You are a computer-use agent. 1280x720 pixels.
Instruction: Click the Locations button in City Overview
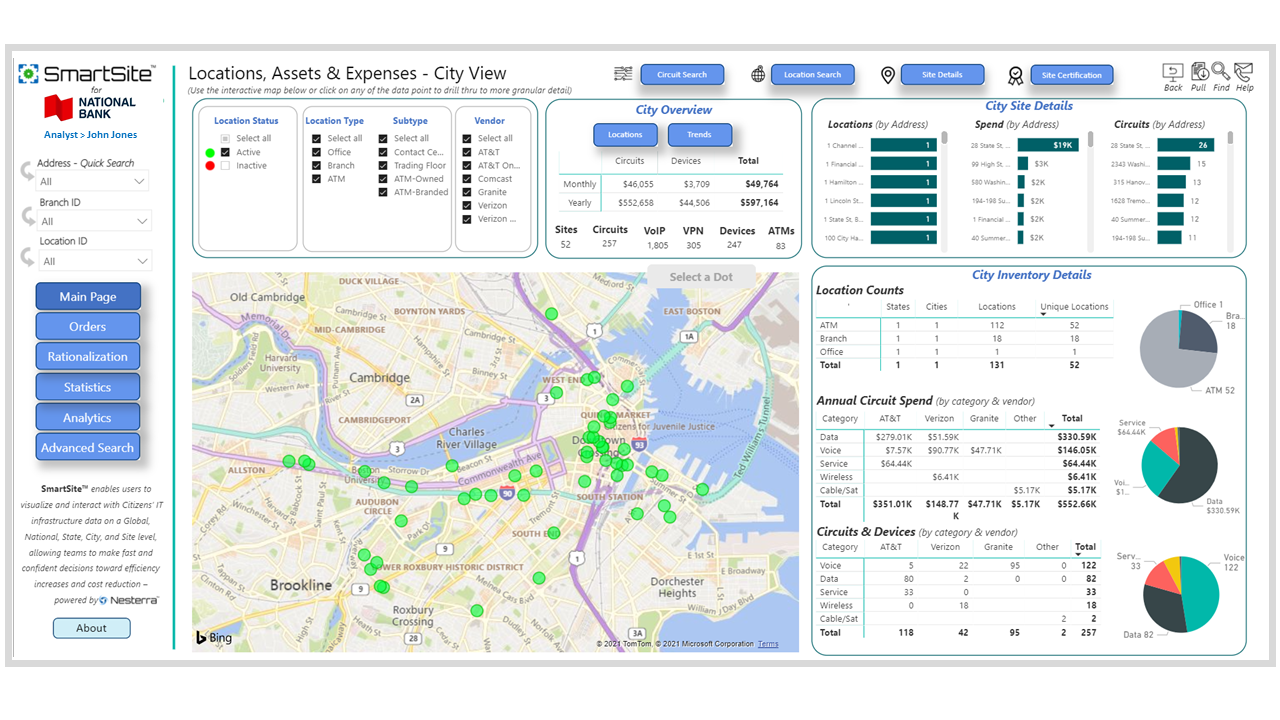[625, 134]
